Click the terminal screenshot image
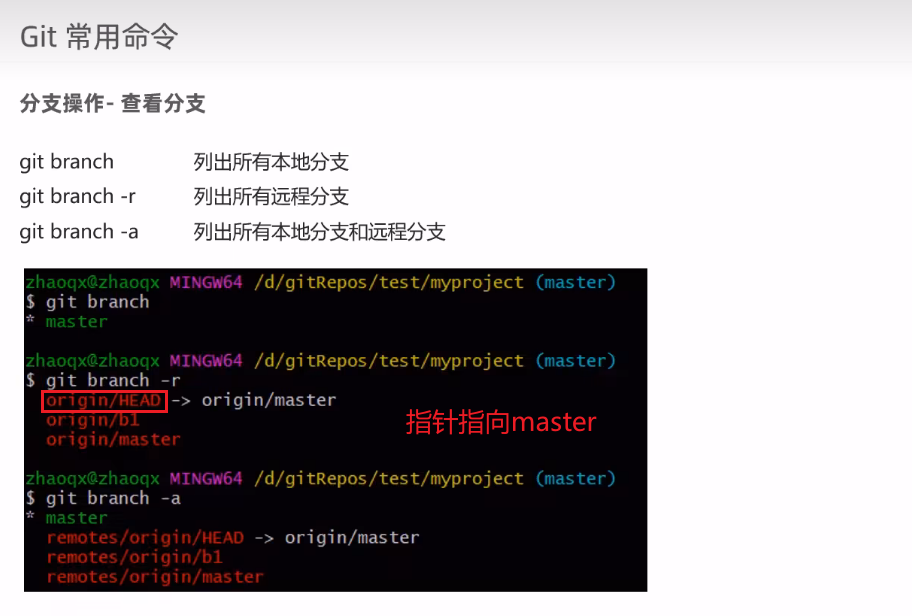 (x=335, y=430)
